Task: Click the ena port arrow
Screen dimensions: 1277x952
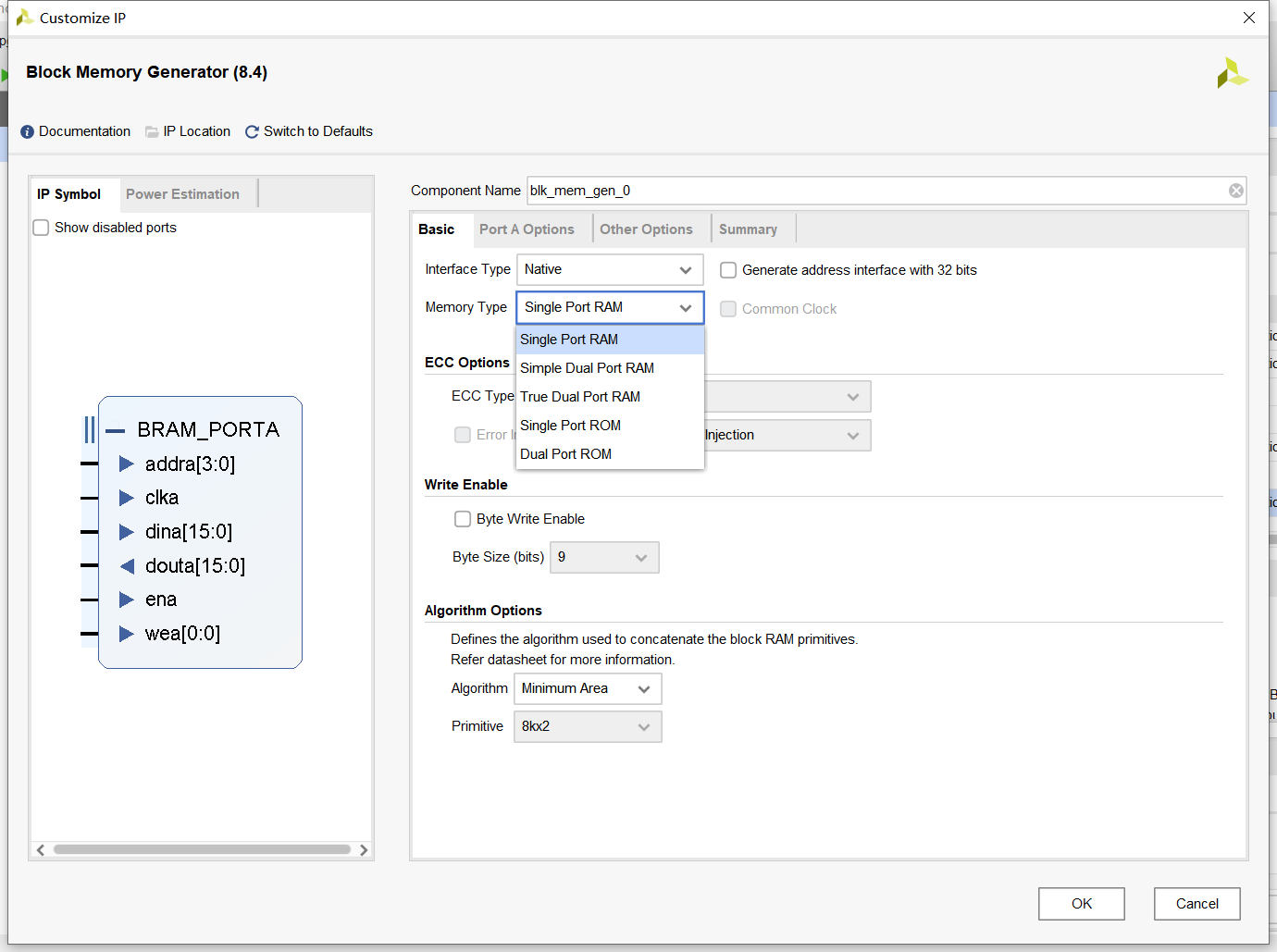Action: (x=127, y=600)
